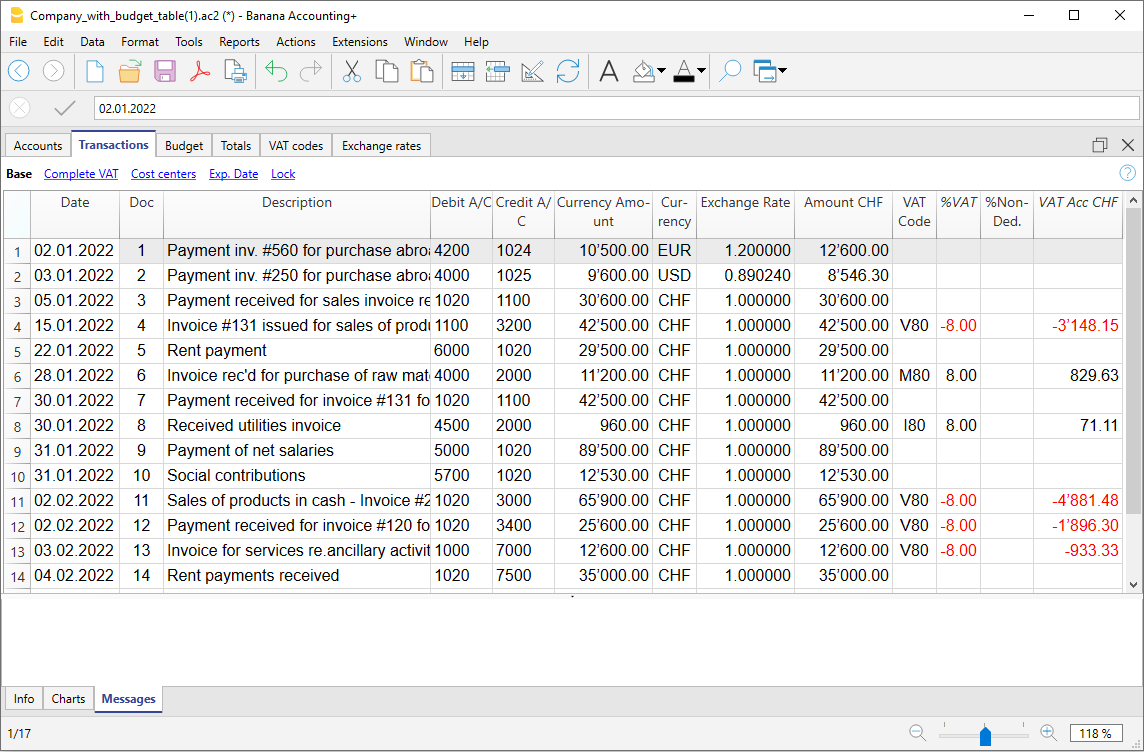Click the 118 % zoom field
This screenshot has height=752, width=1144.
click(x=1096, y=733)
